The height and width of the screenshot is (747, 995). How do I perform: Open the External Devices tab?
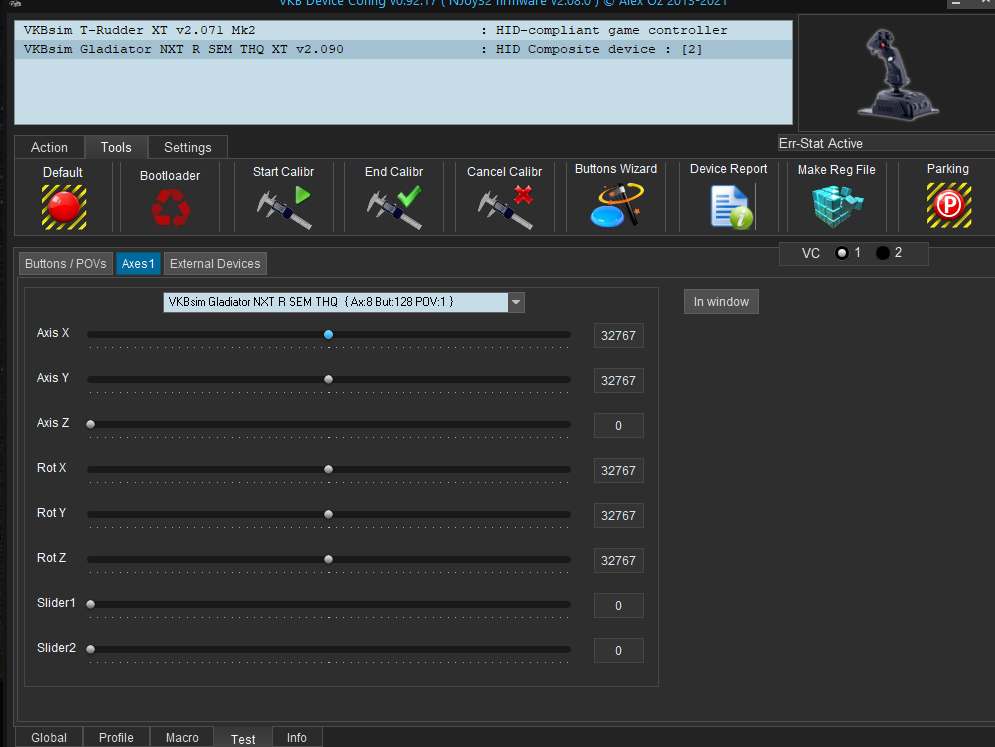coord(215,263)
